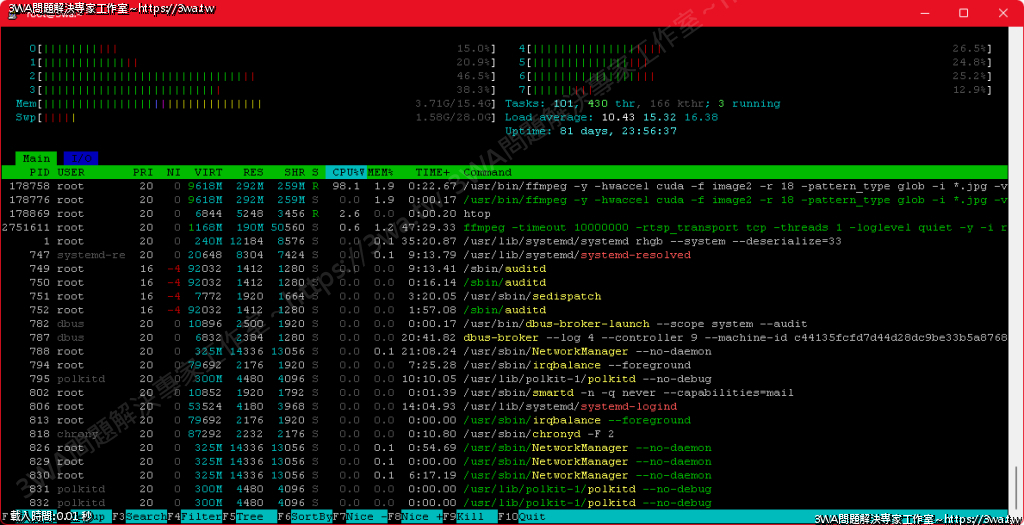Sort processes by the CPU% column header
This screenshot has height=525, width=1024.
tap(346, 172)
